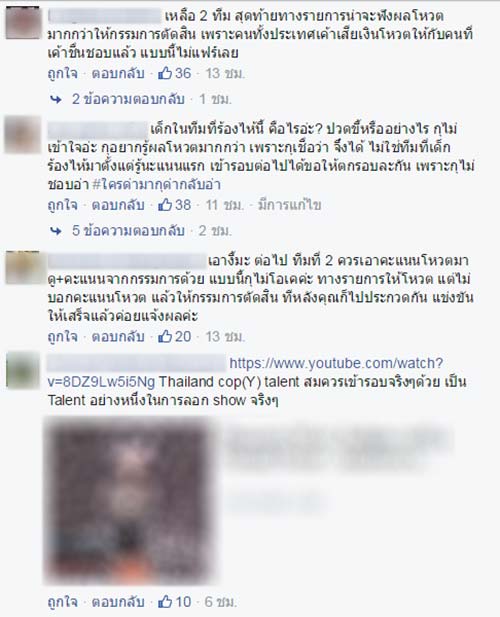This screenshot has height=617, width=500.
Task: Reply to third comment via ตอบกลับ
Action: [118, 336]
